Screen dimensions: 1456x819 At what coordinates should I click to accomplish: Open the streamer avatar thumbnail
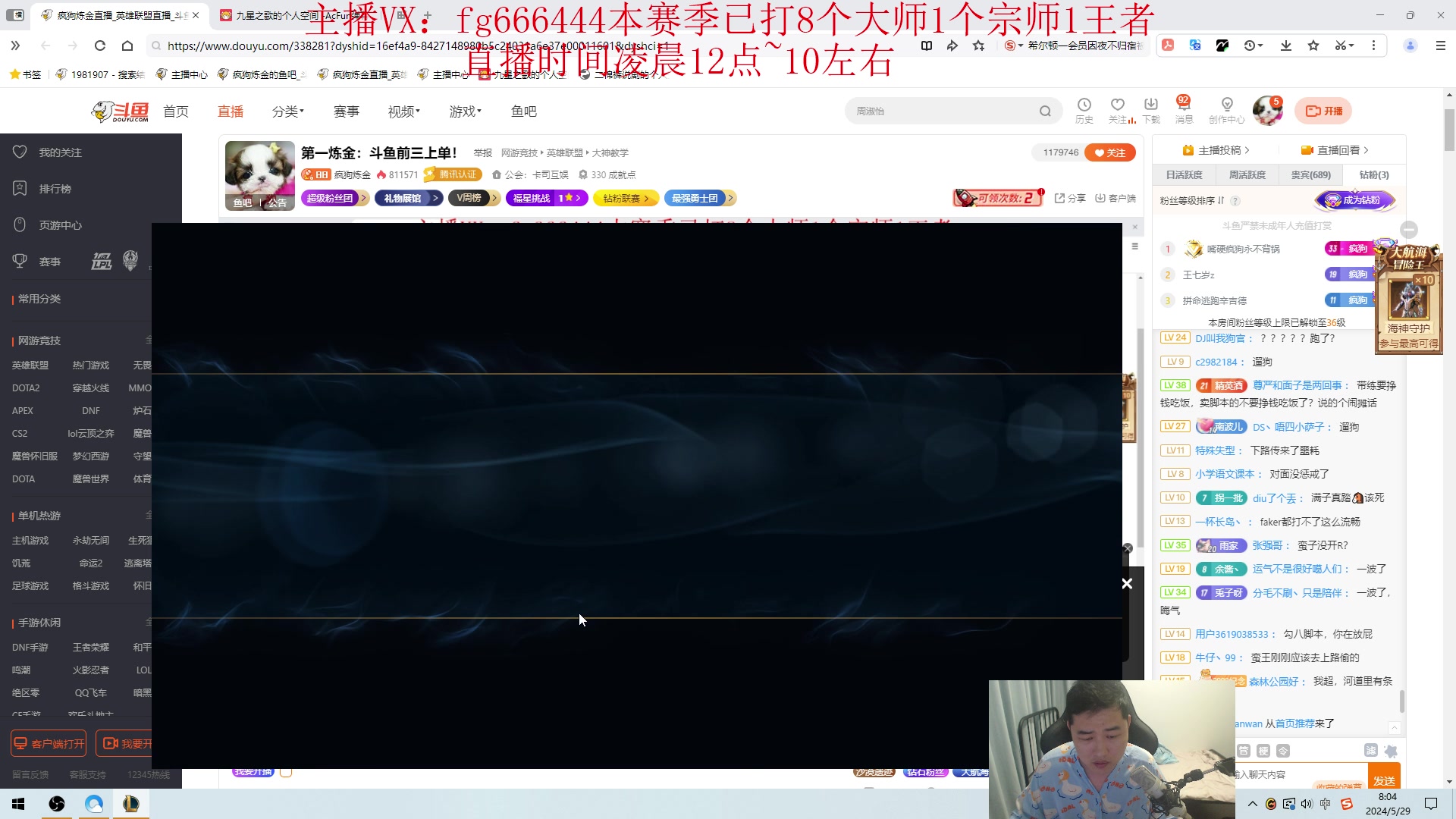259,175
